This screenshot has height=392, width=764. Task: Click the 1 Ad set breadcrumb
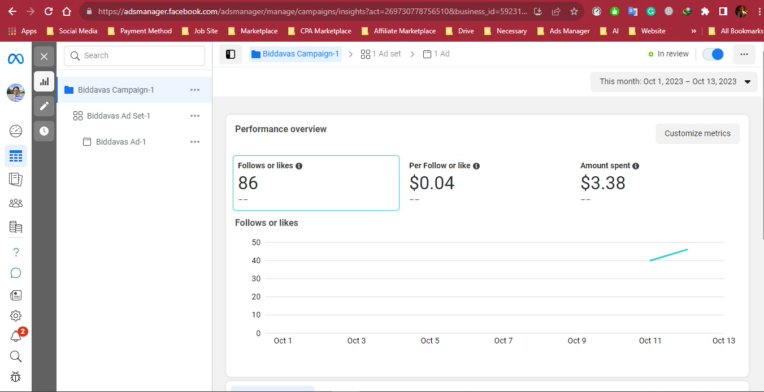point(381,54)
